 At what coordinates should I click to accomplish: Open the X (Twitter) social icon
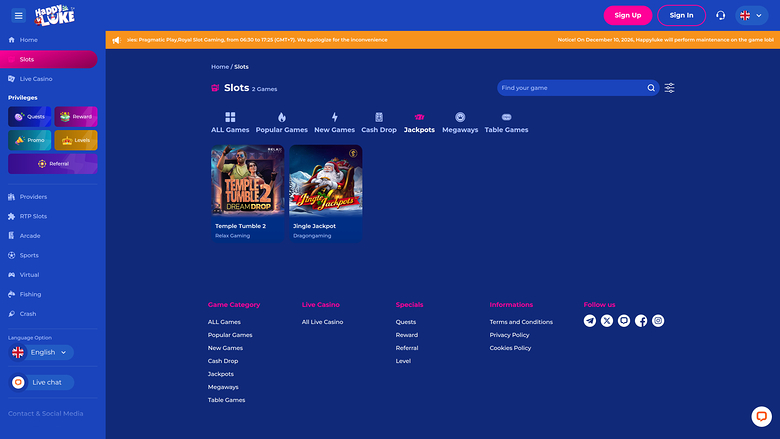point(607,321)
